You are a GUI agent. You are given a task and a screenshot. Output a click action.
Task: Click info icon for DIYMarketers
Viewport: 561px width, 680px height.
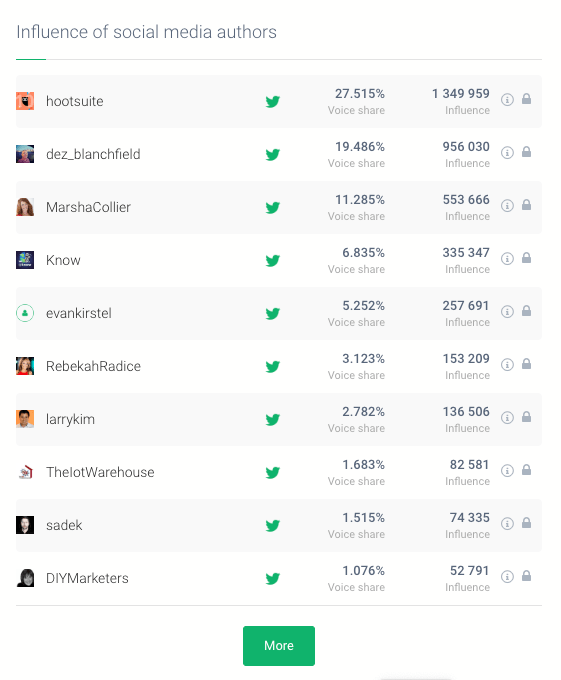click(507, 577)
